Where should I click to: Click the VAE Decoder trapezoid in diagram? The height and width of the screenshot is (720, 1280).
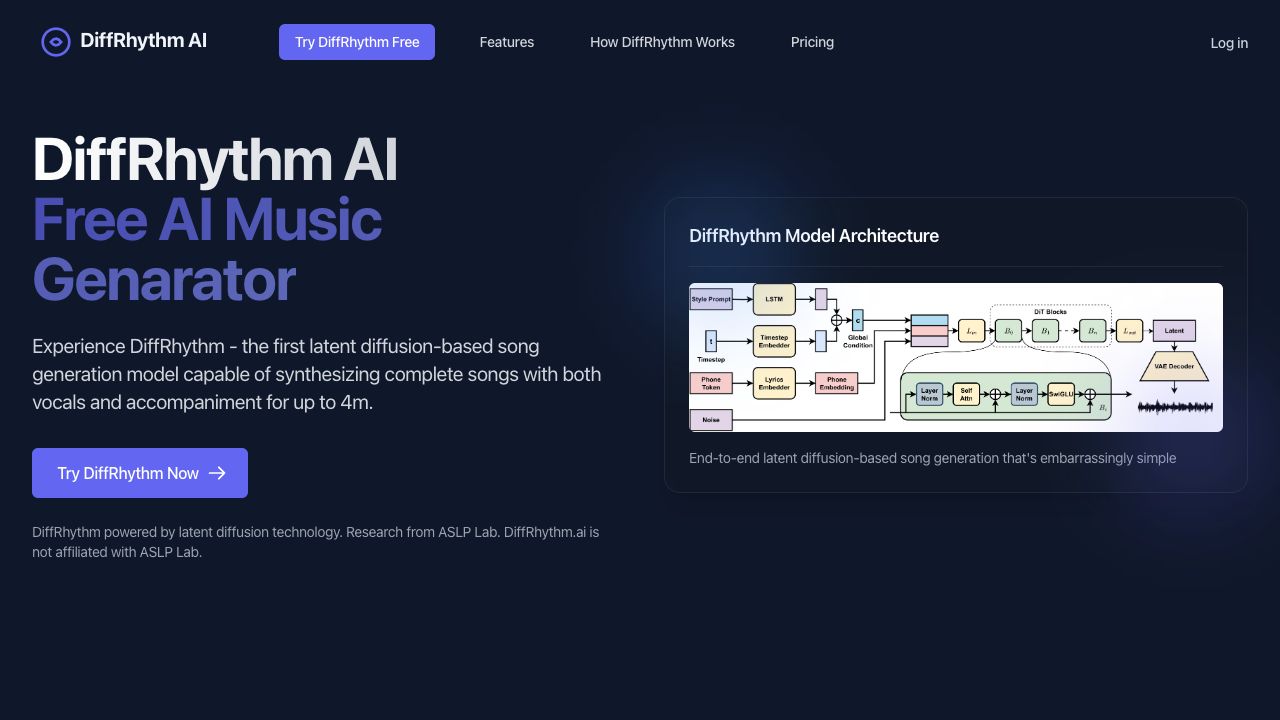[1174, 366]
